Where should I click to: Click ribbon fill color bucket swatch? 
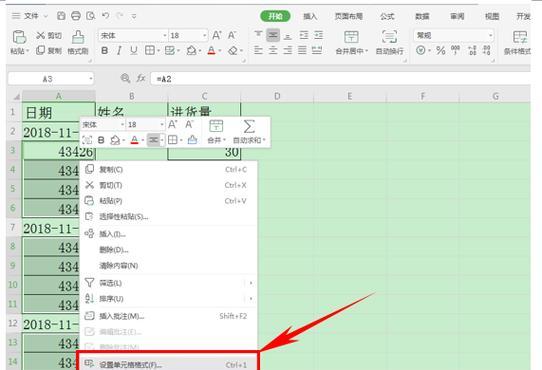point(191,51)
